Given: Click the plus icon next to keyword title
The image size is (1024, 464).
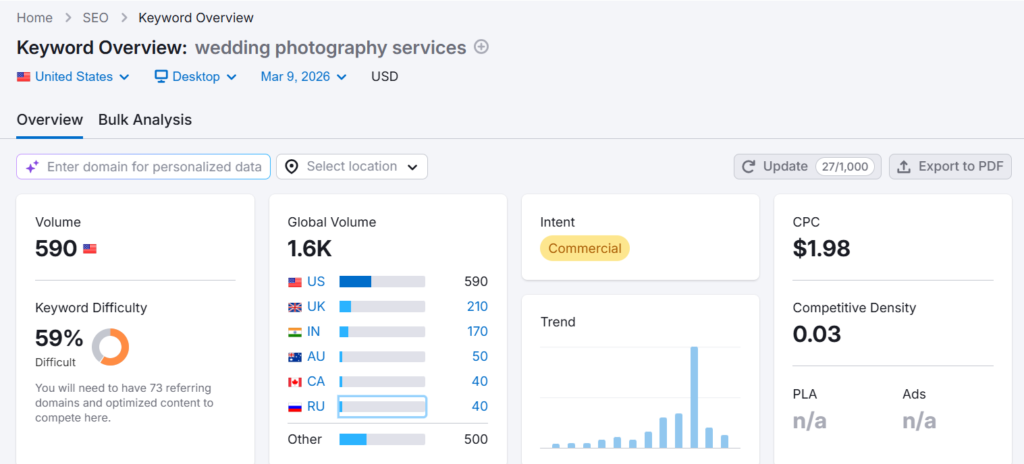Looking at the screenshot, I should tap(482, 47).
